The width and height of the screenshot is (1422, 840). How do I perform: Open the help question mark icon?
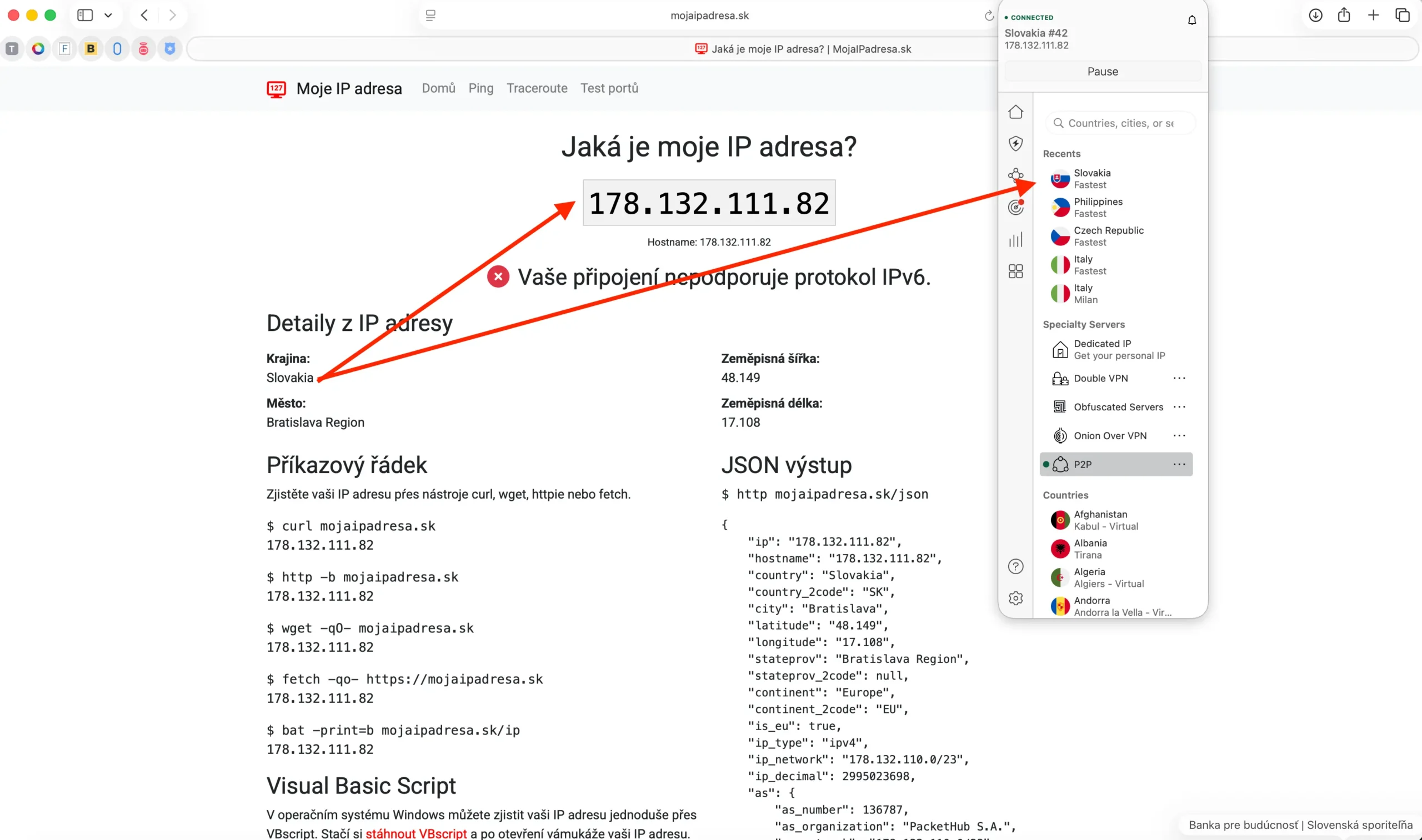coord(1016,566)
